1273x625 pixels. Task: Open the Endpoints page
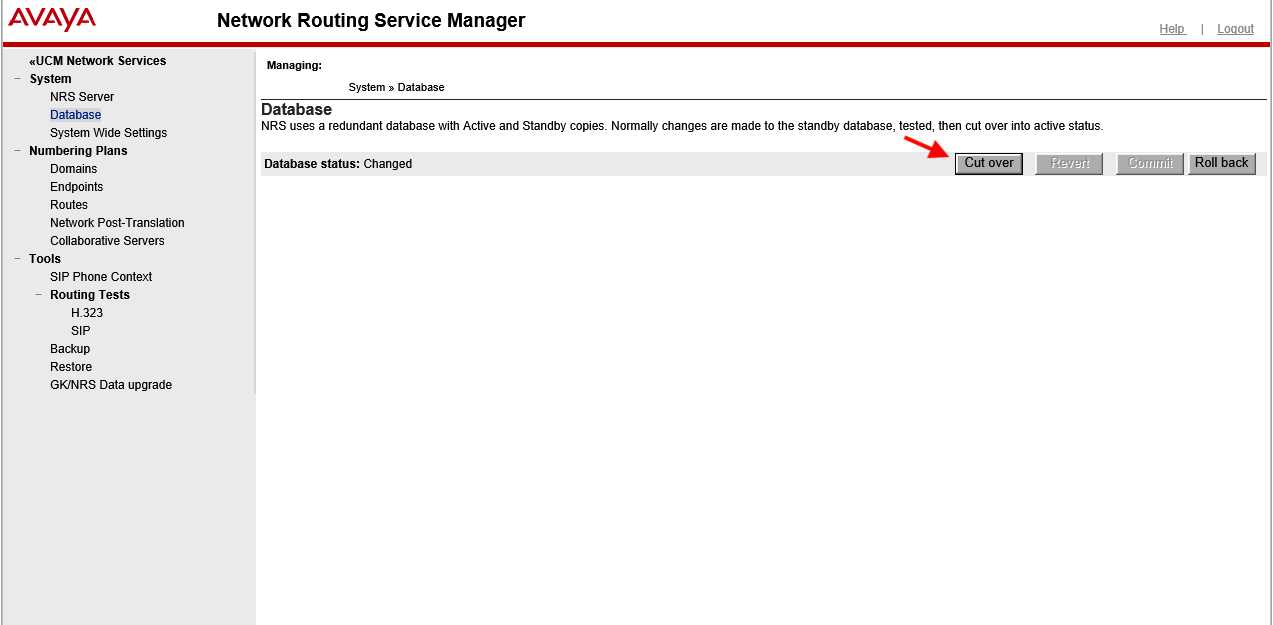[77, 187]
